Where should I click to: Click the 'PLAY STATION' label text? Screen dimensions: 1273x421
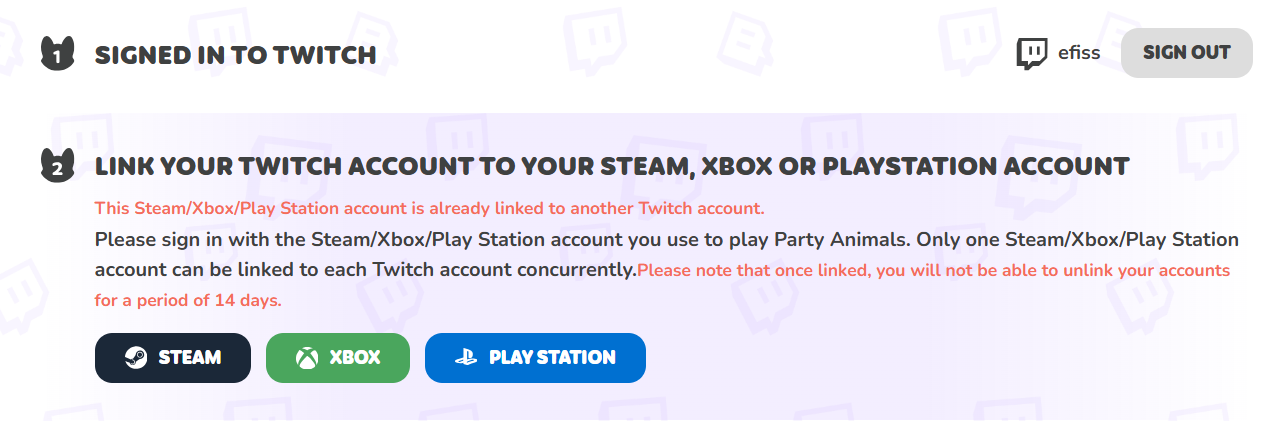pyautogui.click(x=552, y=358)
